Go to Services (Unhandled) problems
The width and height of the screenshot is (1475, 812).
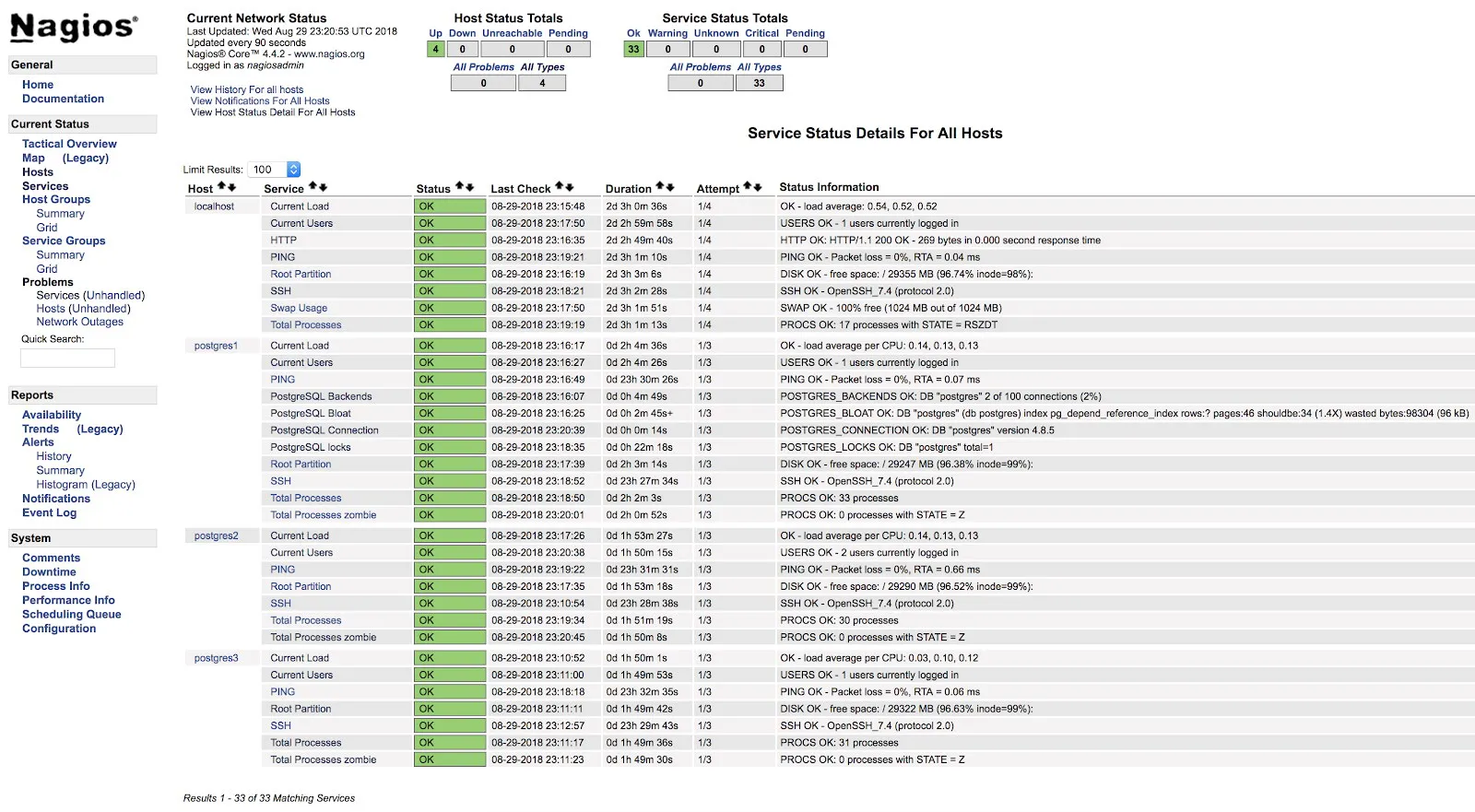click(x=90, y=296)
